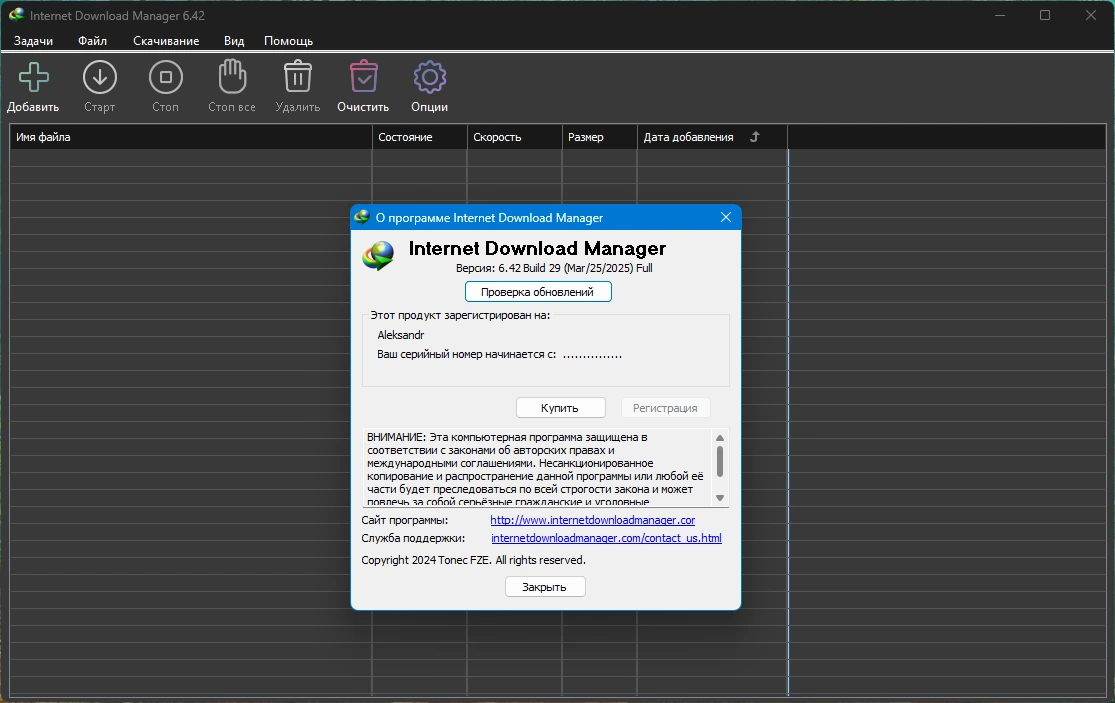Click the Стоп toolbar icon
The image size is (1115, 703).
click(x=166, y=77)
